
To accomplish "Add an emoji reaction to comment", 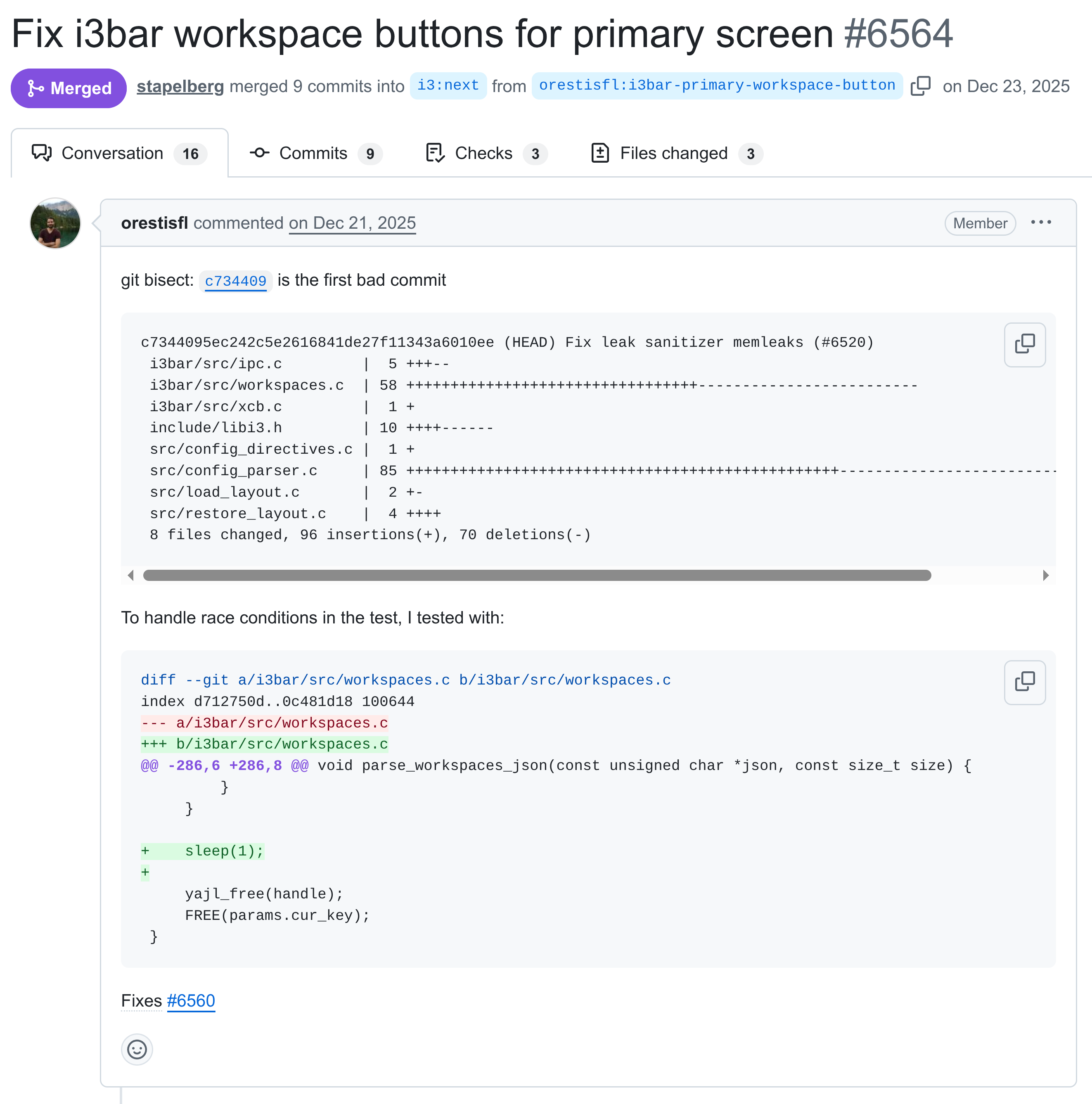I will pyautogui.click(x=137, y=1049).
